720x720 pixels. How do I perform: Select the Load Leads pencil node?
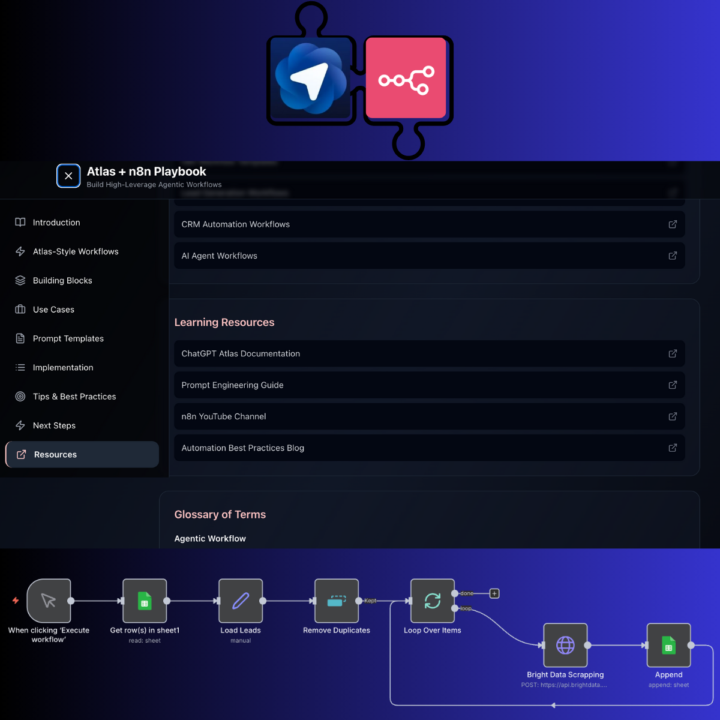coord(240,601)
